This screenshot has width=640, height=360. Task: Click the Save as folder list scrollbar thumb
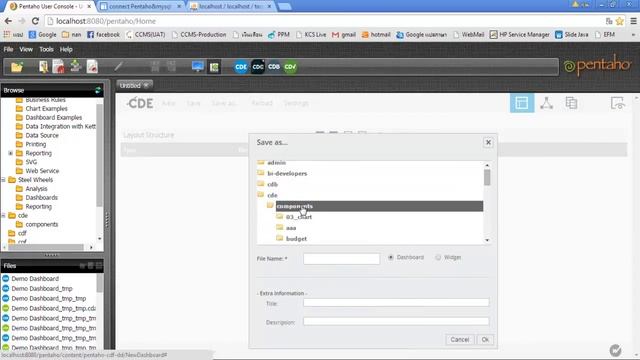pyautogui.click(x=487, y=178)
